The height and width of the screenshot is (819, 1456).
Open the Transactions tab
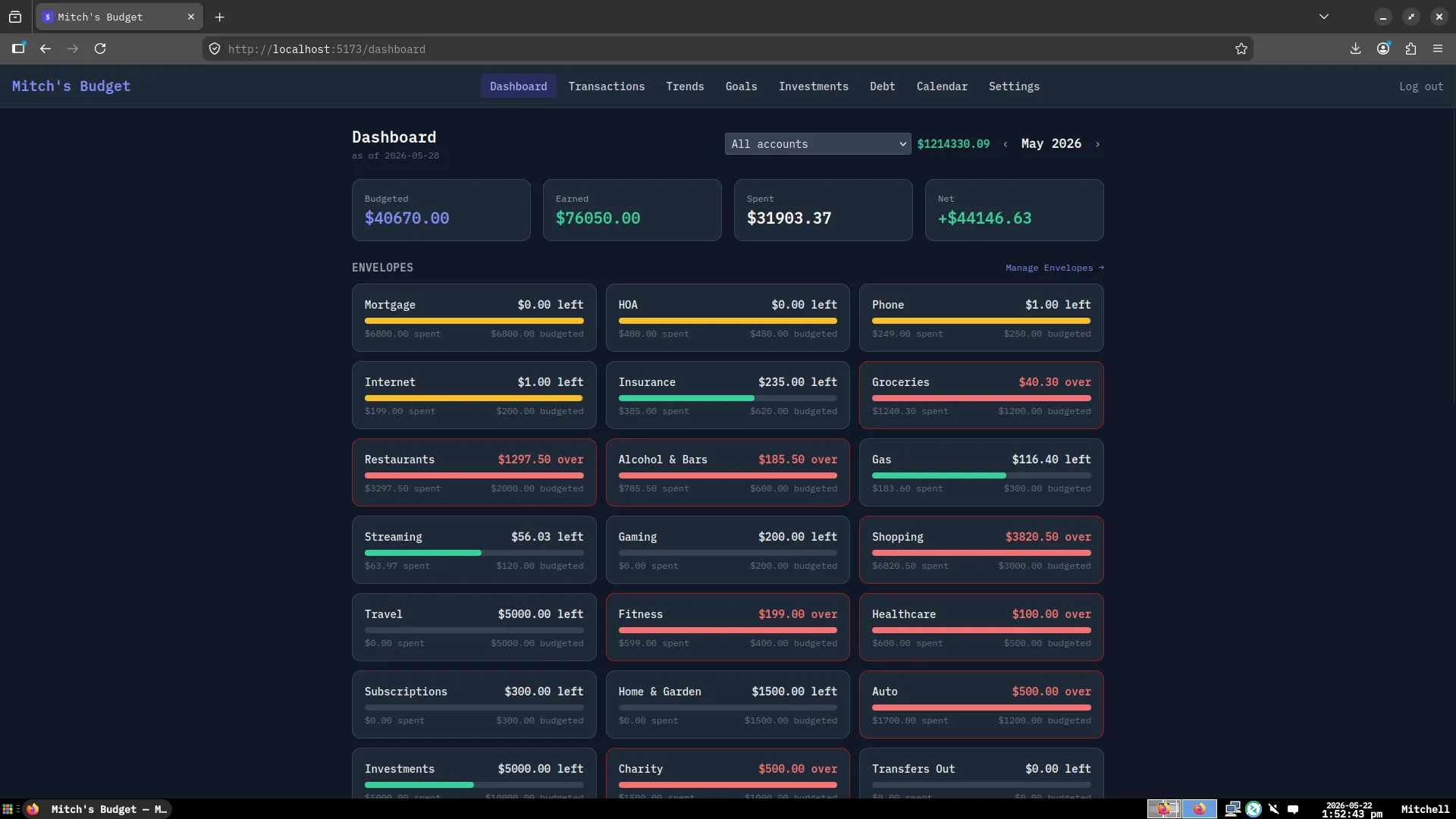[607, 86]
